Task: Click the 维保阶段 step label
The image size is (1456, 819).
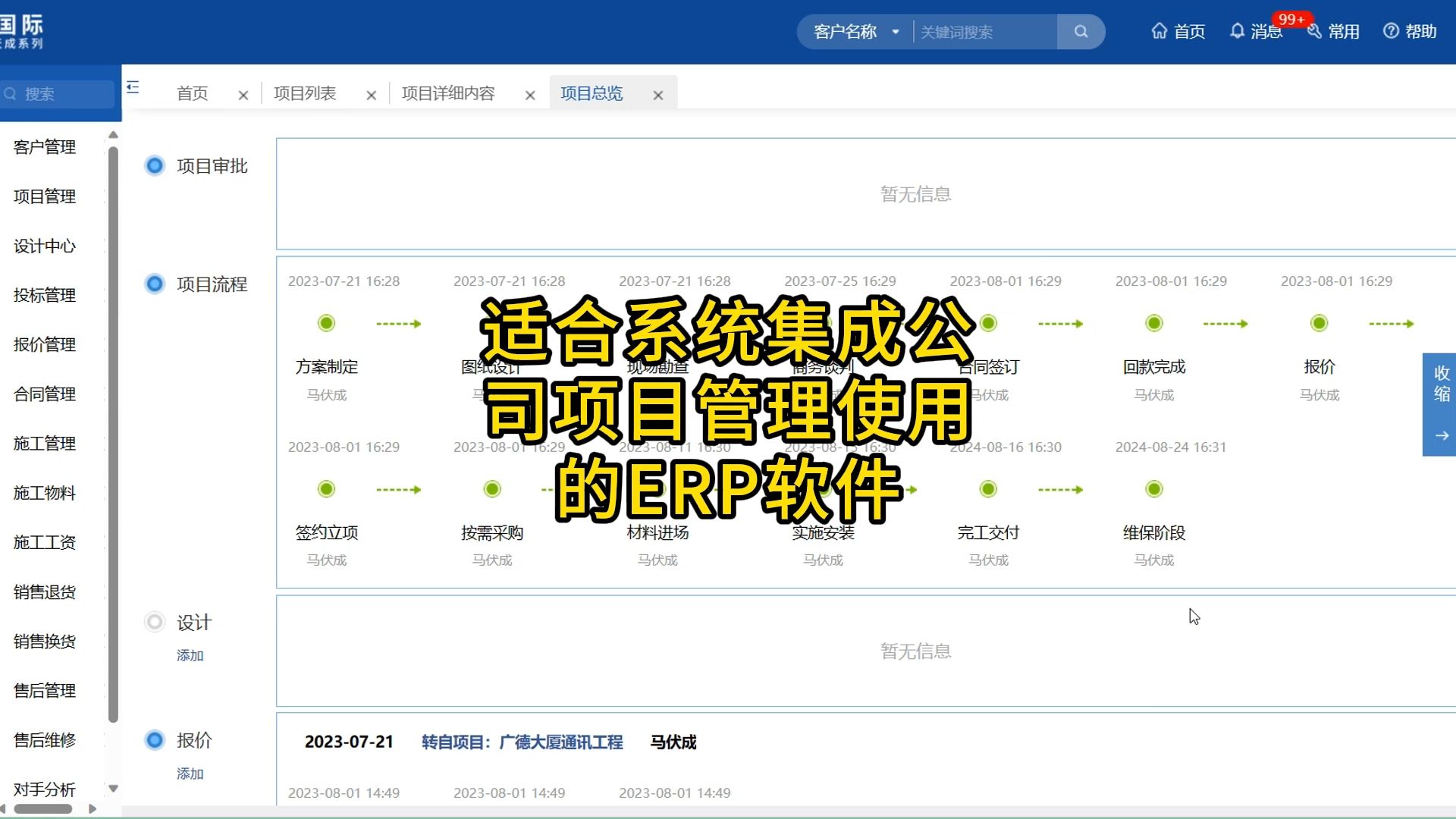Action: [1154, 533]
